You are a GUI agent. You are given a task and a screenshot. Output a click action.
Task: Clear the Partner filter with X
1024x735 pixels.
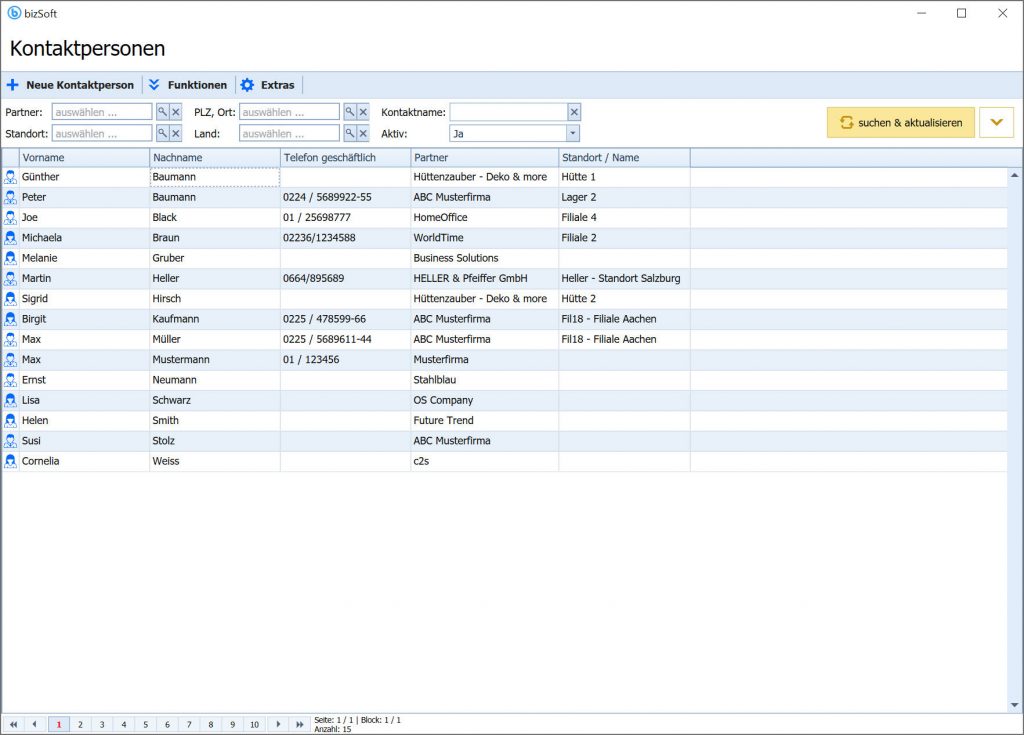[176, 112]
